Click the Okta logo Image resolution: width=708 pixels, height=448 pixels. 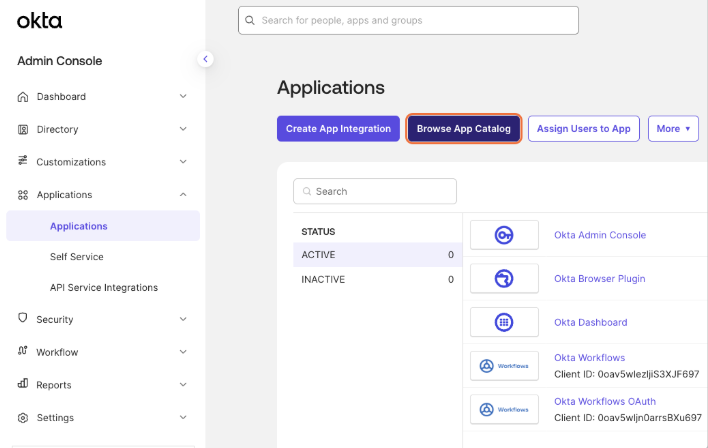[39, 21]
